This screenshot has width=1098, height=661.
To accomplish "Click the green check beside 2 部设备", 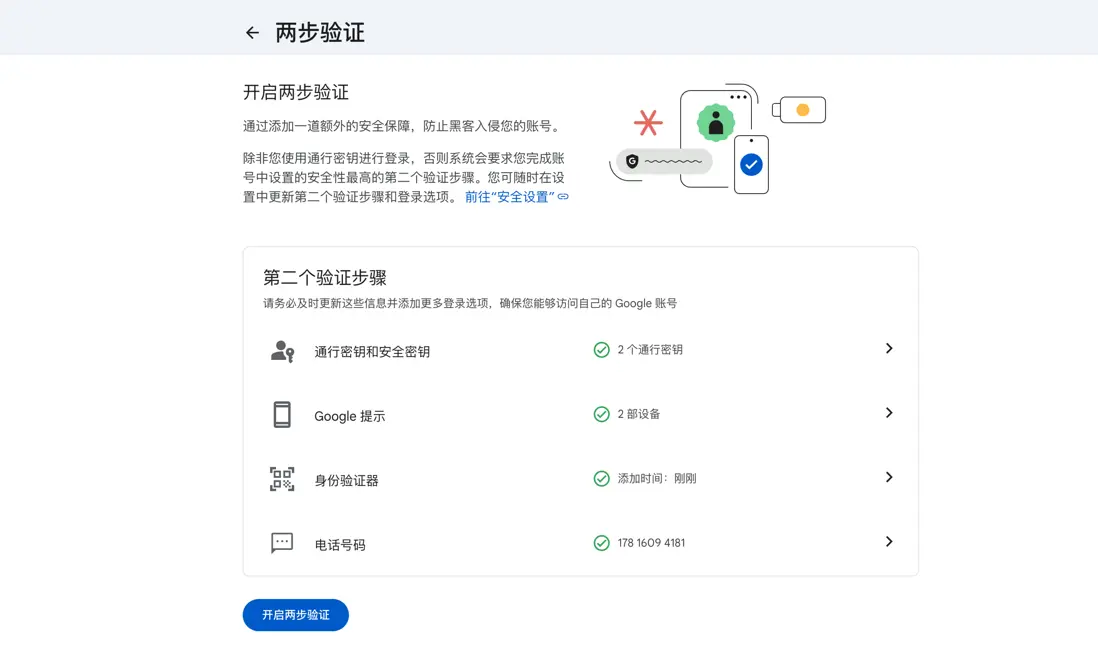I will pyautogui.click(x=601, y=413).
